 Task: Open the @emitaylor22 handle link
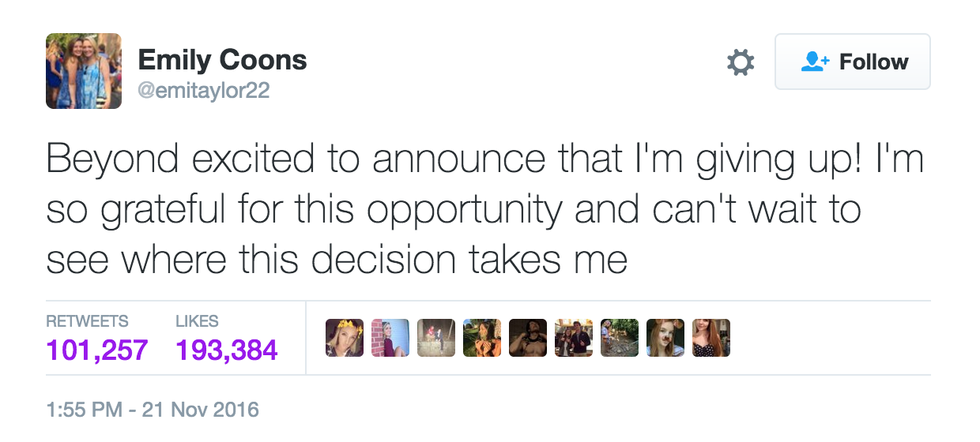pyautogui.click(x=203, y=92)
